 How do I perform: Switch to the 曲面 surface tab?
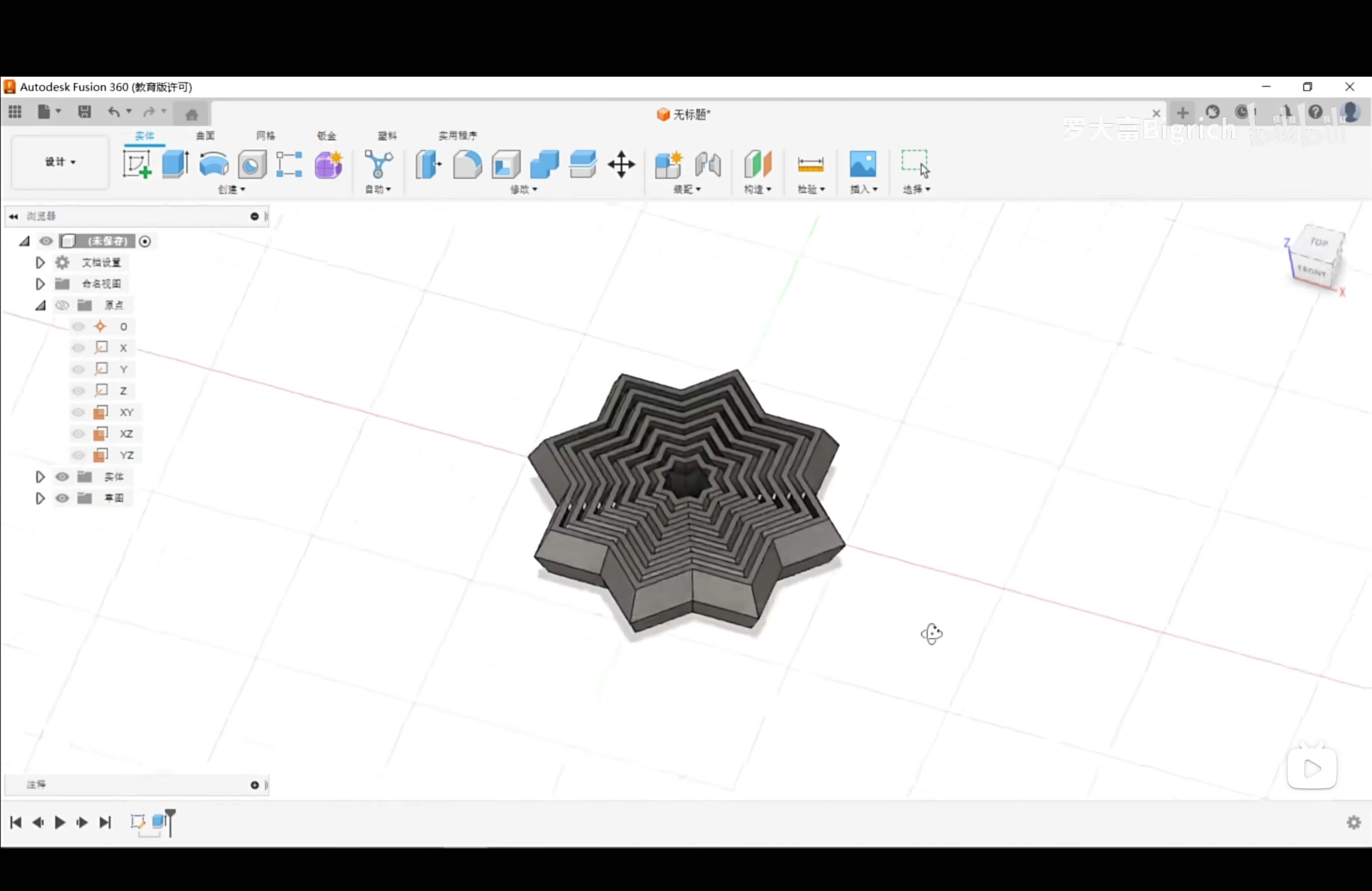click(205, 136)
